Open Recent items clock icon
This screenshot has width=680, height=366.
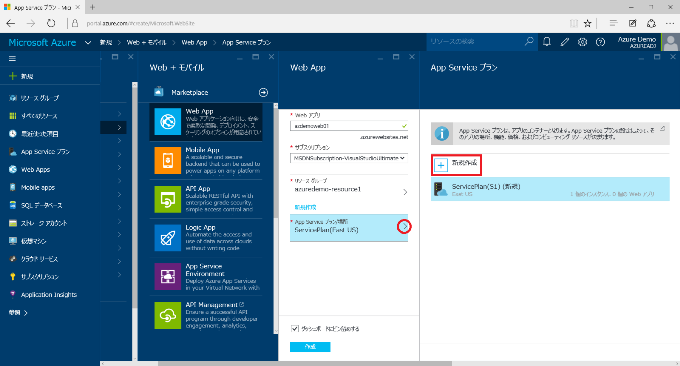click(x=13, y=134)
